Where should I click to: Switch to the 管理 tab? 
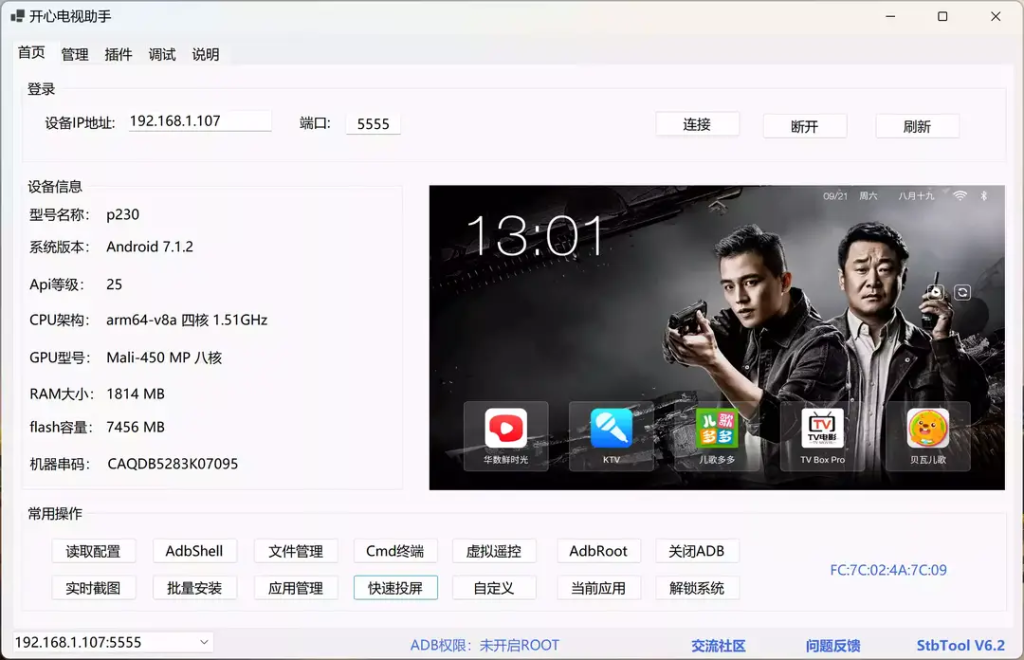tap(75, 54)
